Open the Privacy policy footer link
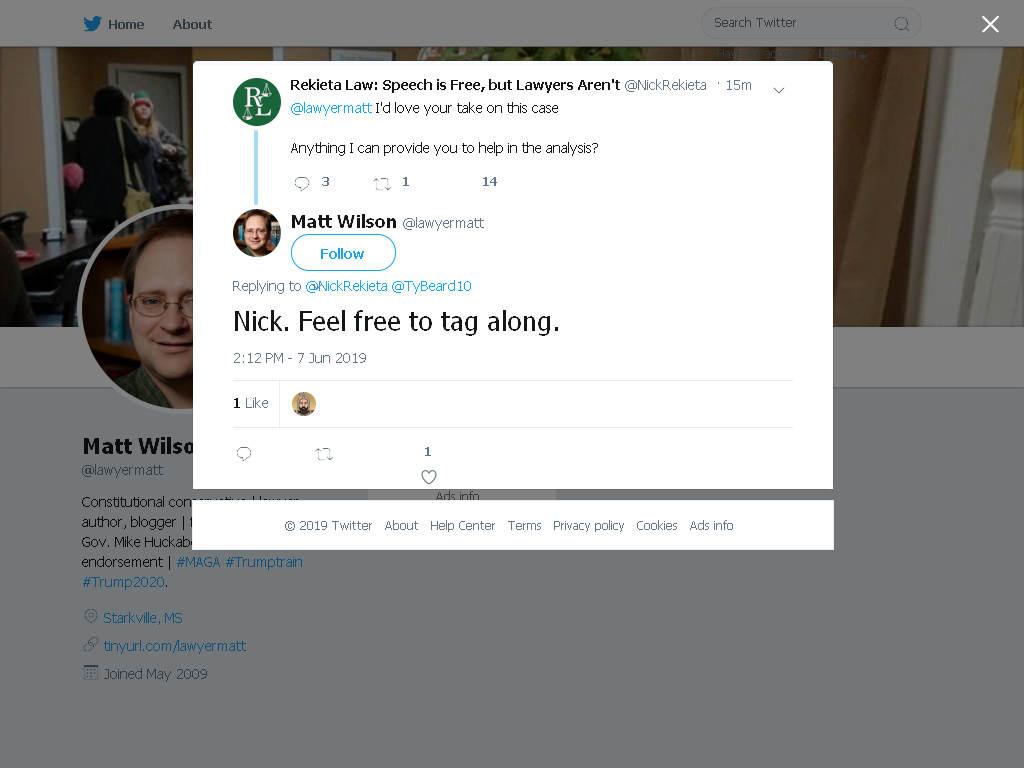 [x=588, y=526]
